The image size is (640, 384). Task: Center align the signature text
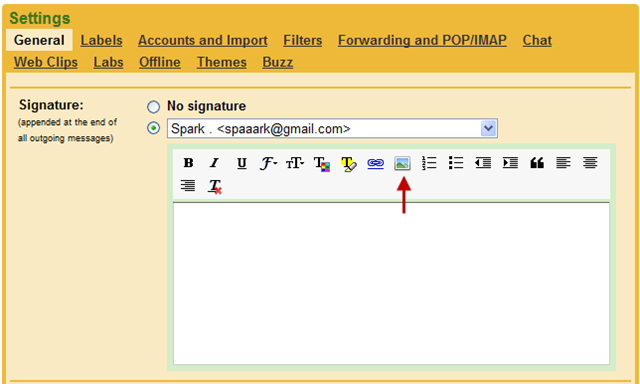click(x=590, y=163)
